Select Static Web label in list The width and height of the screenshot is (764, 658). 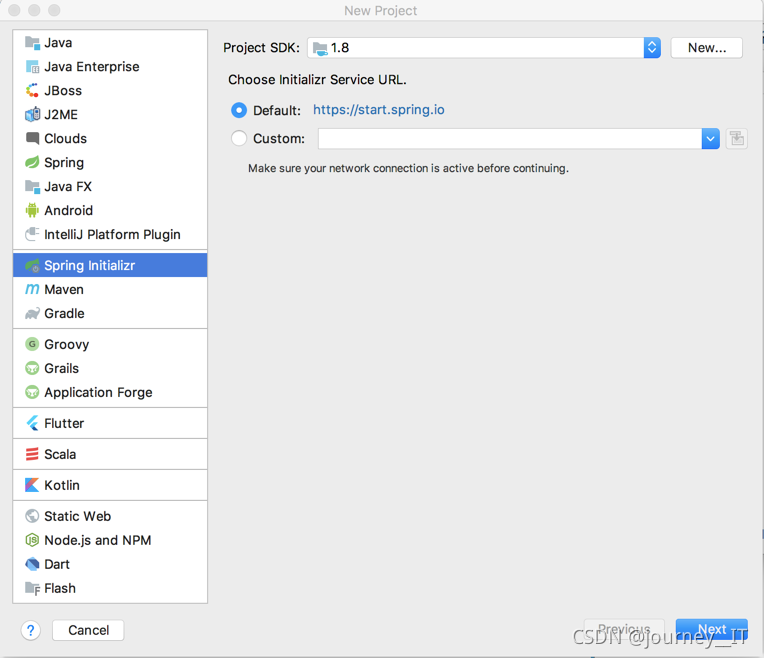tap(77, 516)
